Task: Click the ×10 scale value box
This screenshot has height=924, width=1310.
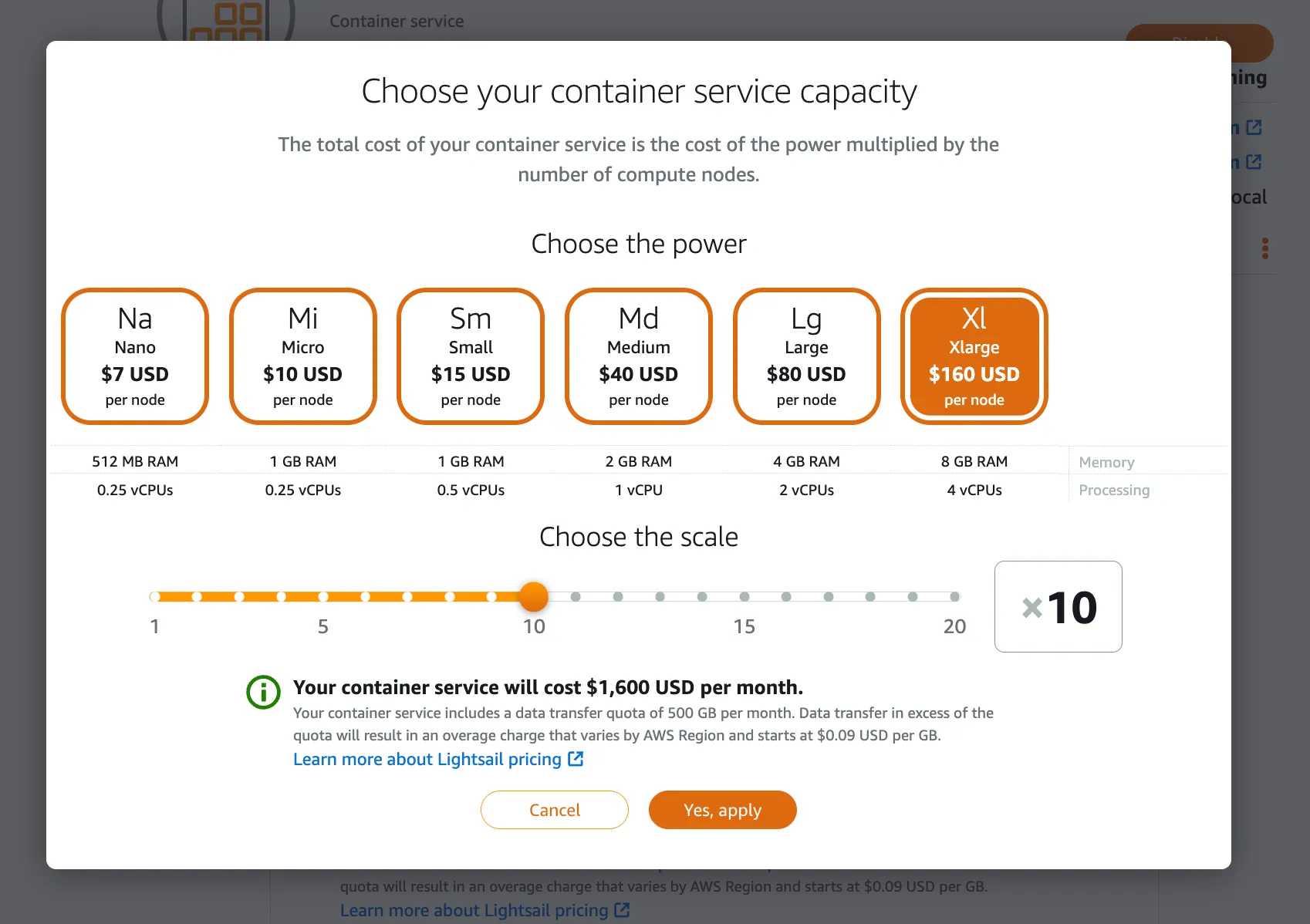Action: (x=1058, y=606)
